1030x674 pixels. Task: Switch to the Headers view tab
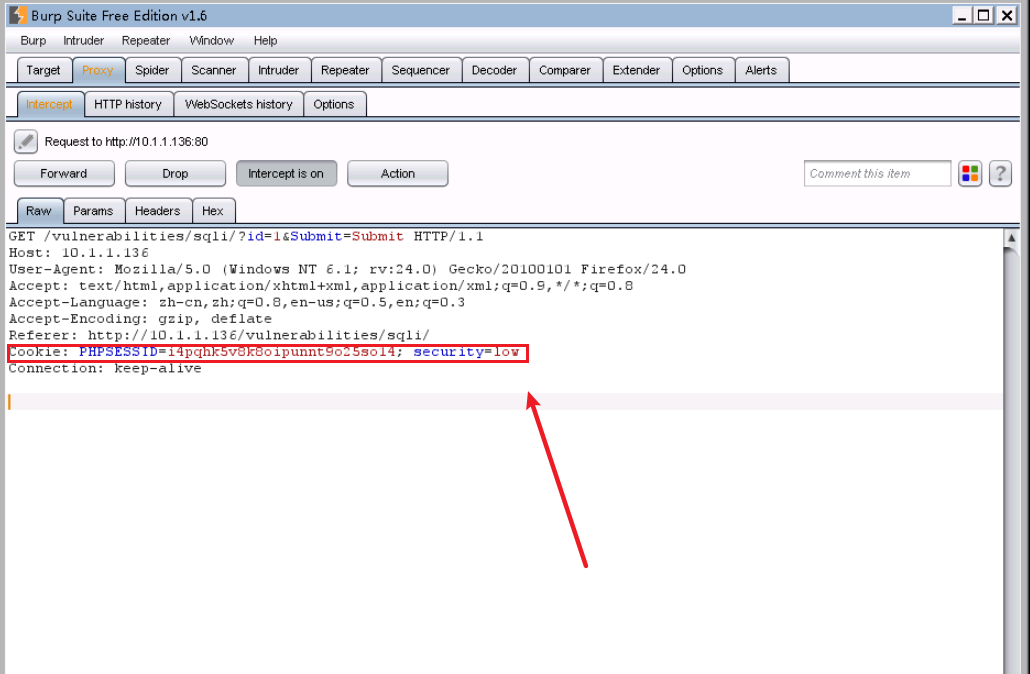pyautogui.click(x=158, y=211)
